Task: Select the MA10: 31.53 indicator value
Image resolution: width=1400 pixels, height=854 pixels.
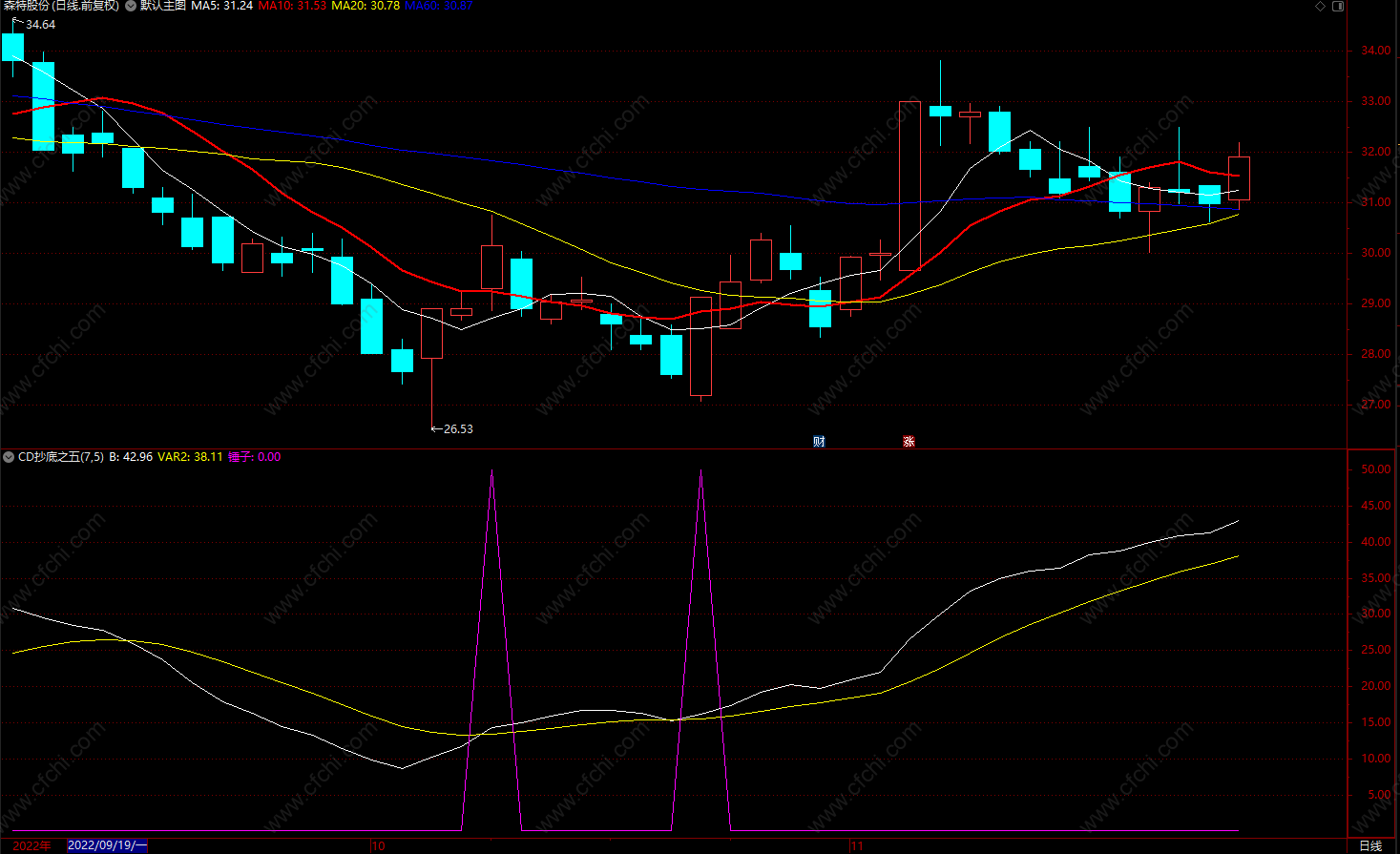Action: (x=292, y=6)
